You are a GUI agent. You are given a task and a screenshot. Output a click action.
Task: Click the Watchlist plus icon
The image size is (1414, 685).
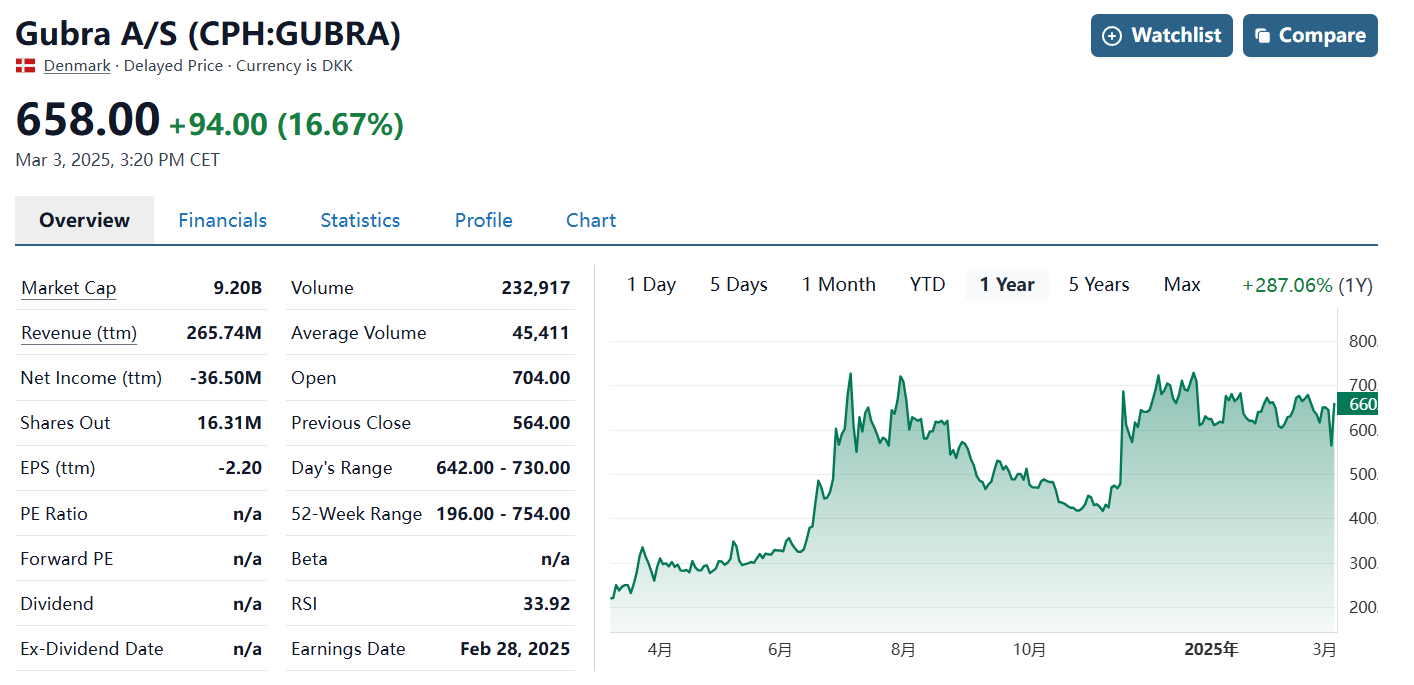(1112, 36)
